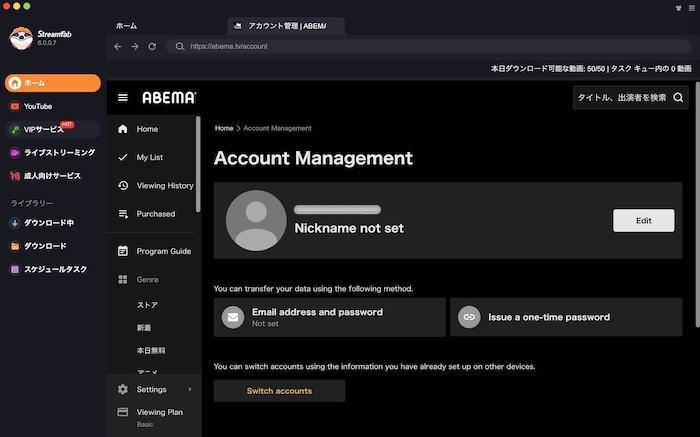Screen dimensions: 700x437
Task: Open ライブストリーミング section
Action: click(x=53, y=153)
